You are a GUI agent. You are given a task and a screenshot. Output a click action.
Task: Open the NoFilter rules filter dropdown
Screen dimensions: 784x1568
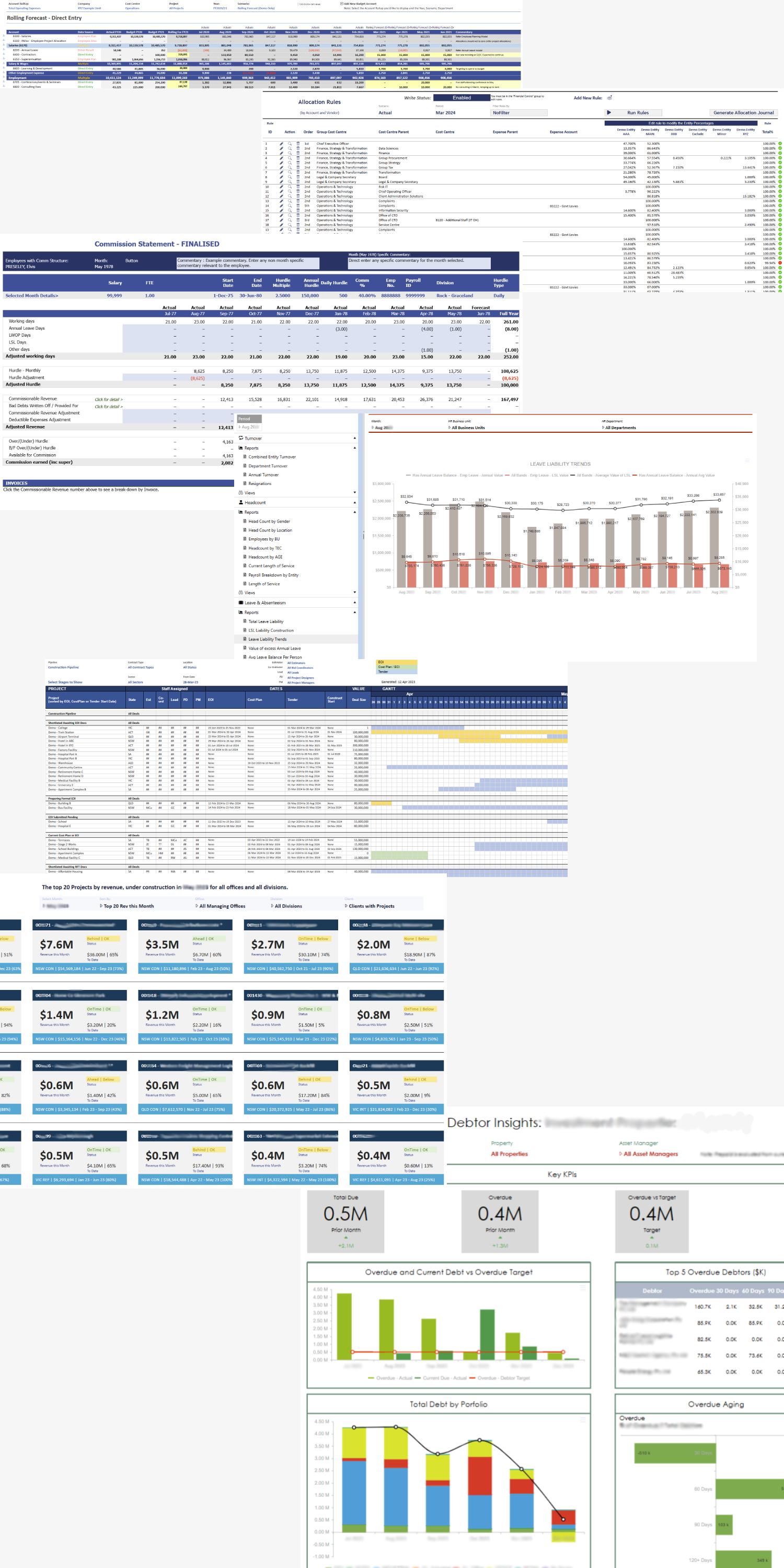(519, 112)
